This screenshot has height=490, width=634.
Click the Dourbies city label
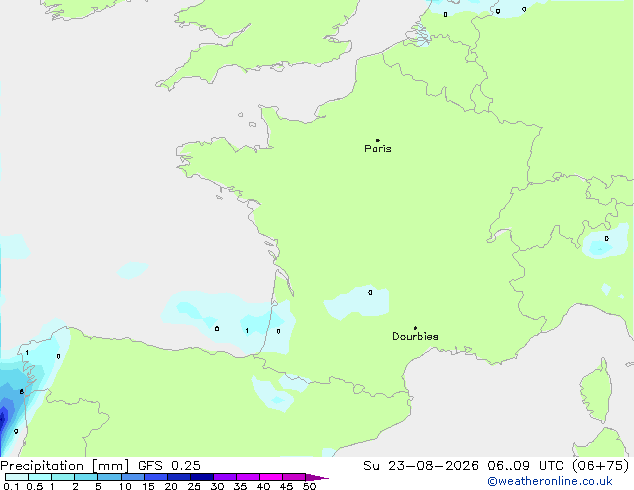[x=415, y=336]
